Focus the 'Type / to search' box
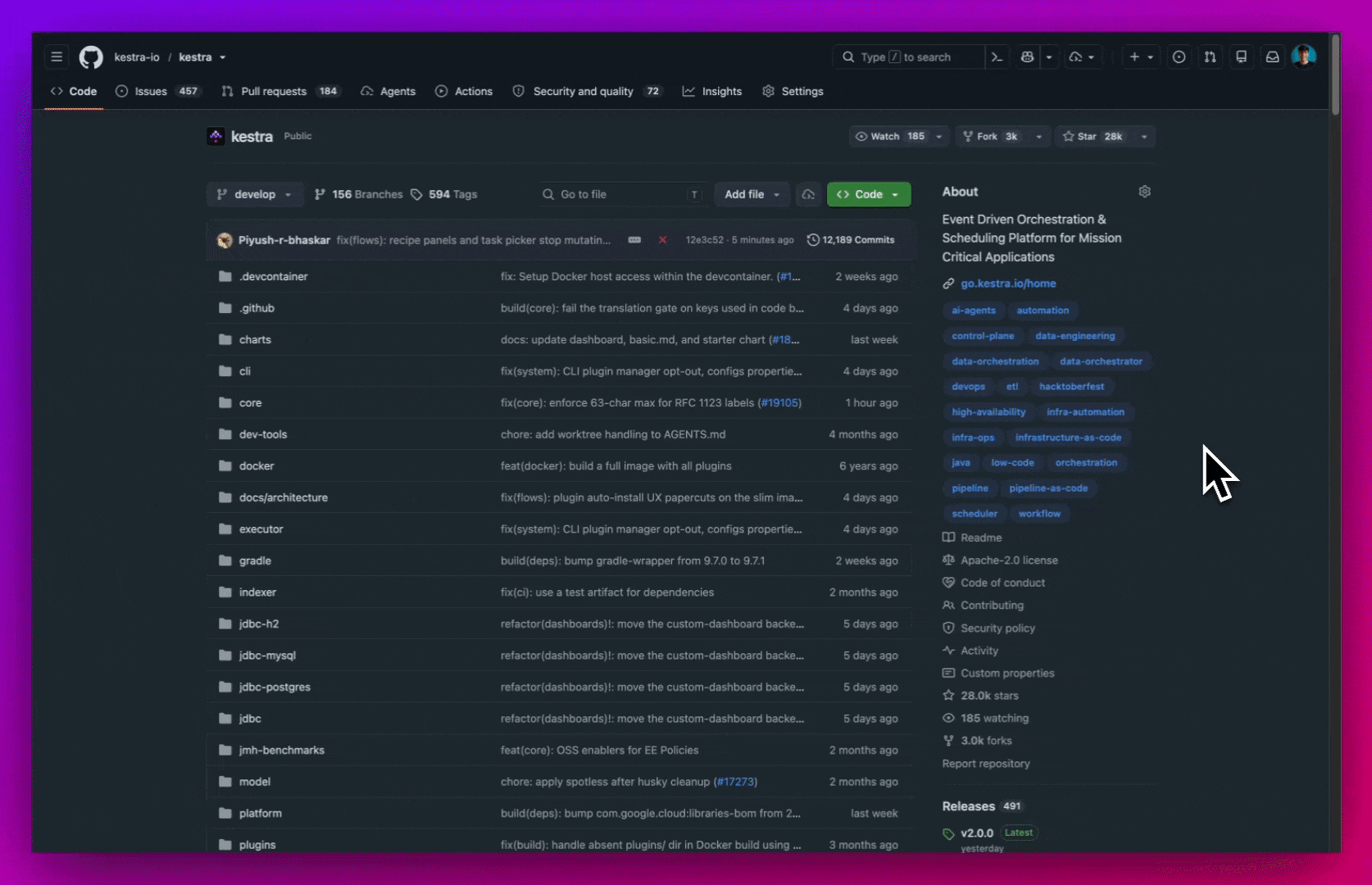 click(908, 57)
